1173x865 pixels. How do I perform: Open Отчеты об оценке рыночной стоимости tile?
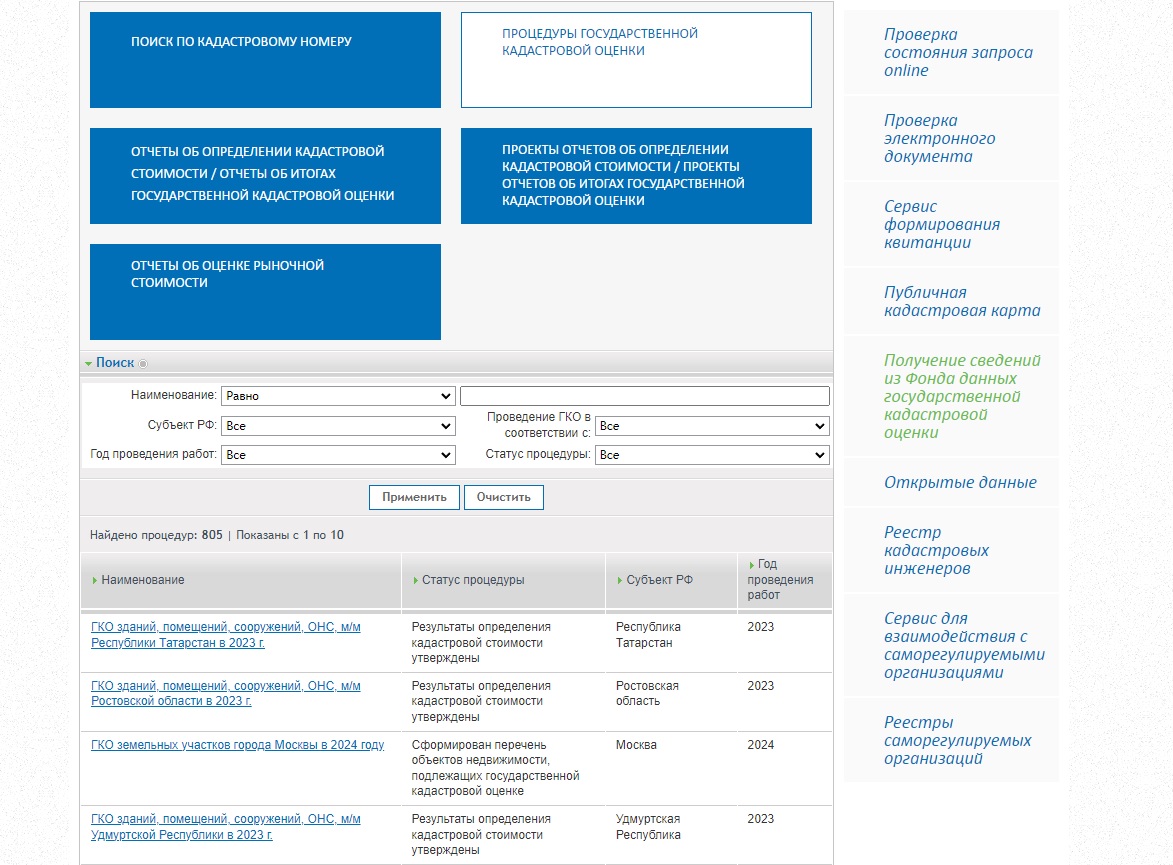coord(266,292)
